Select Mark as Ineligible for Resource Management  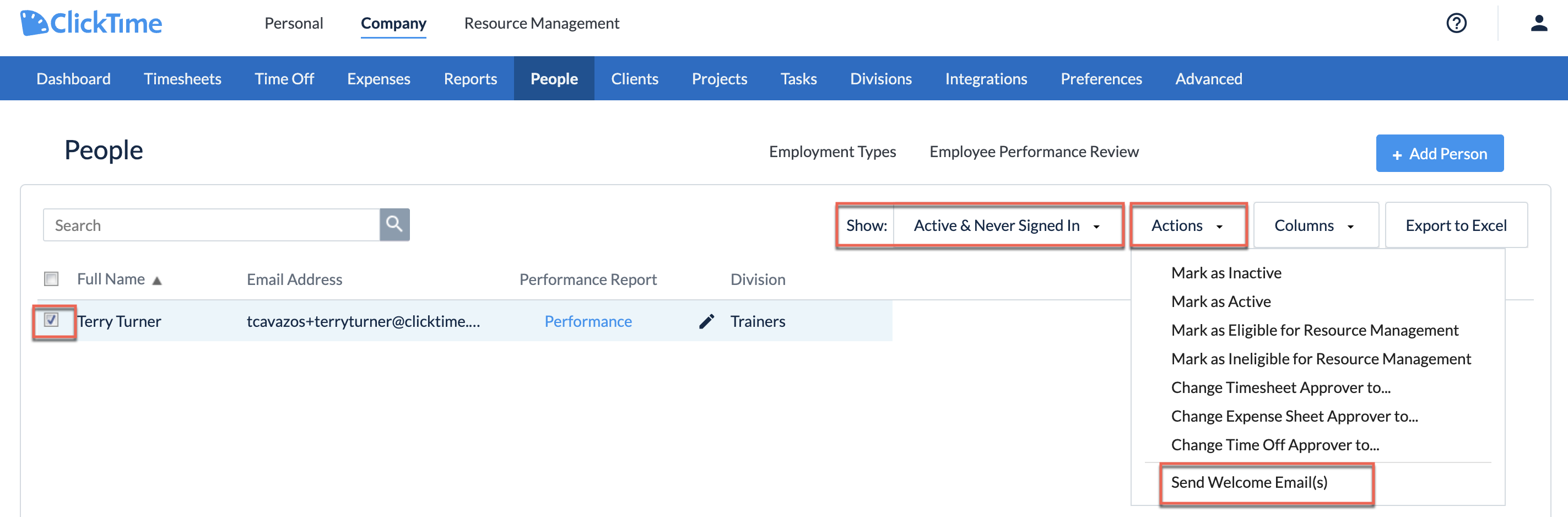pos(1321,359)
